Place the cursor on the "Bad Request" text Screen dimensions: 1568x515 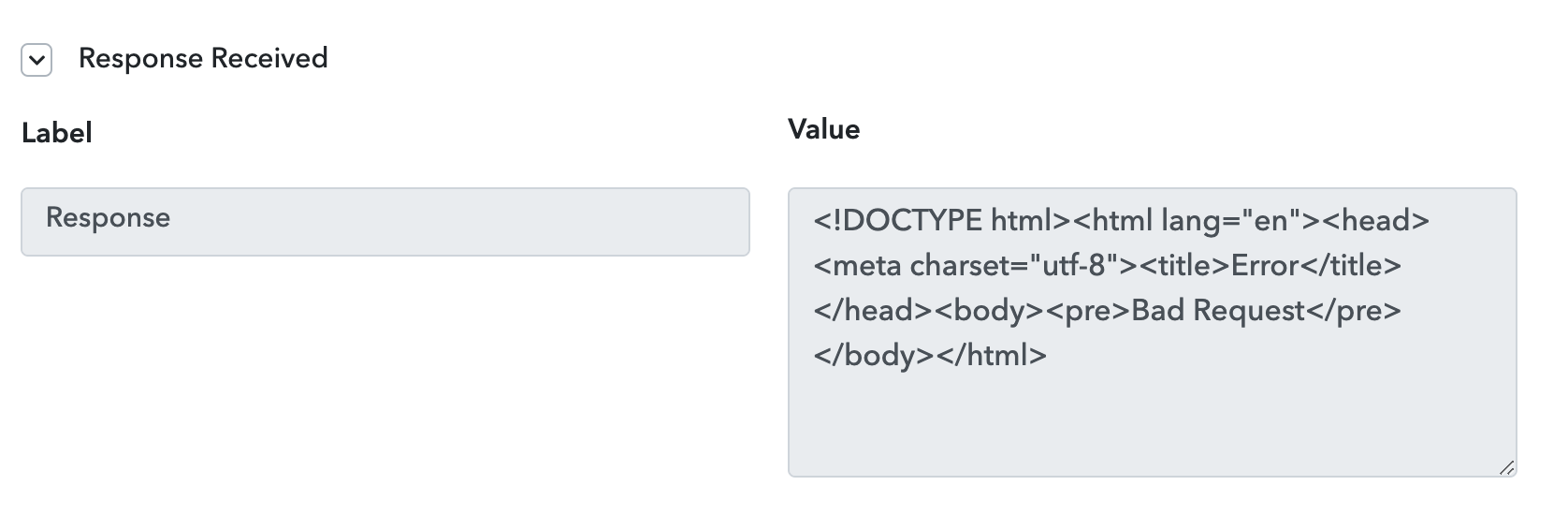click(1218, 310)
